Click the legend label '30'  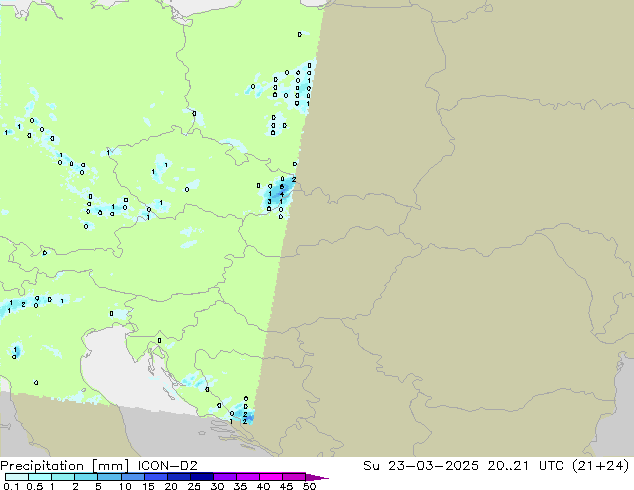(217, 486)
